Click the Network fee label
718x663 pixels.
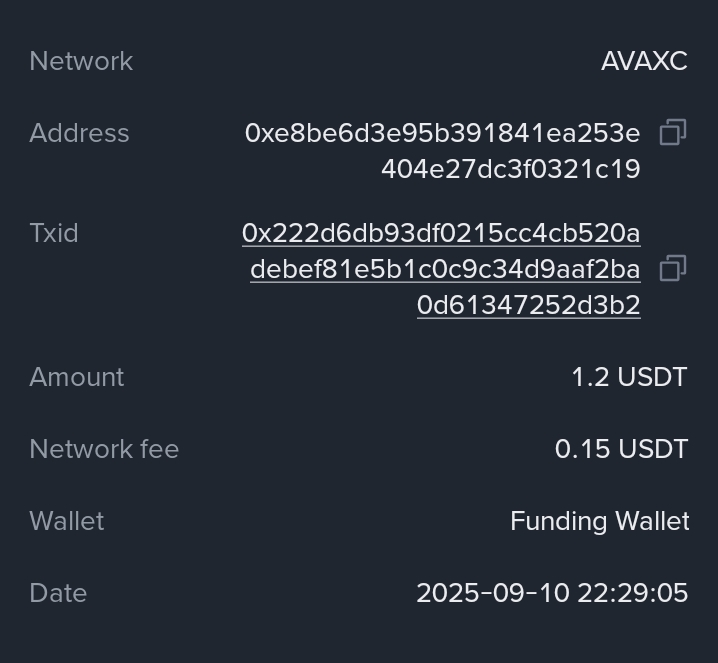pos(104,449)
